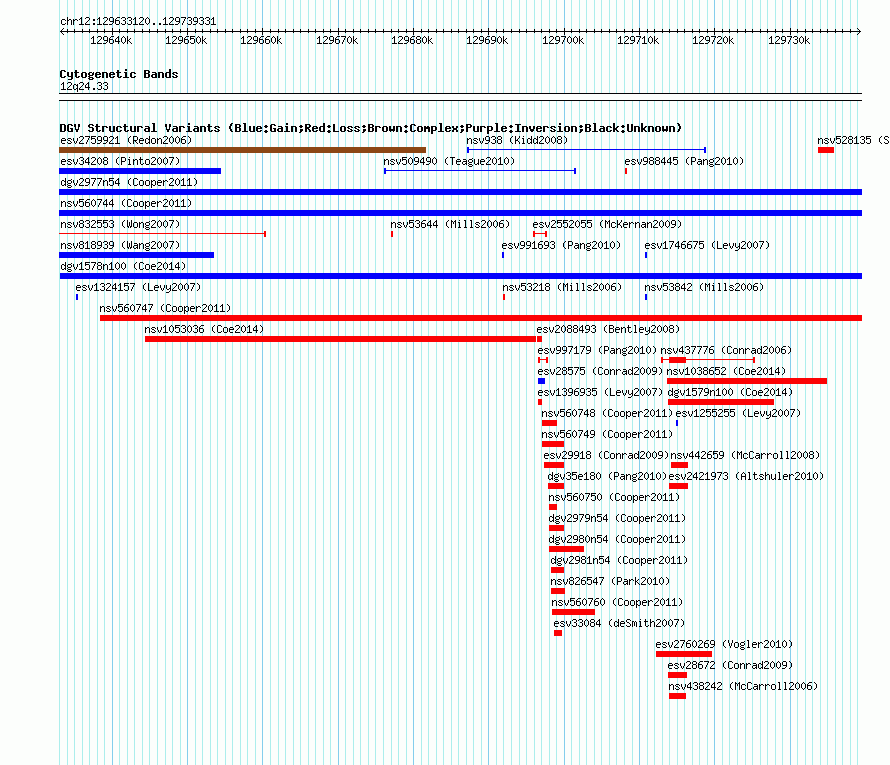This screenshot has height=765, width=890.
Task: Select the esv34208 (Pinto2007) label
Action: tap(120, 161)
